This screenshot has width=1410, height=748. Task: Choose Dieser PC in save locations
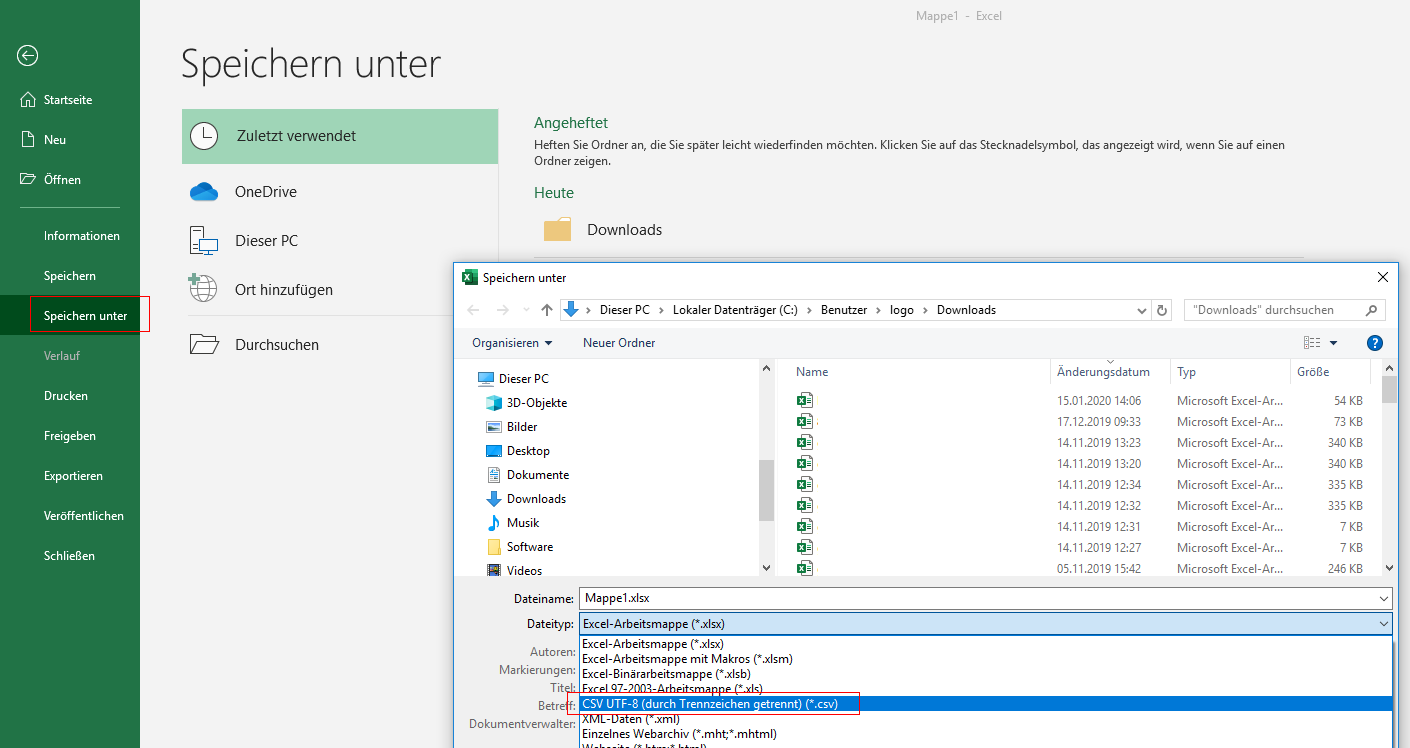[266, 241]
